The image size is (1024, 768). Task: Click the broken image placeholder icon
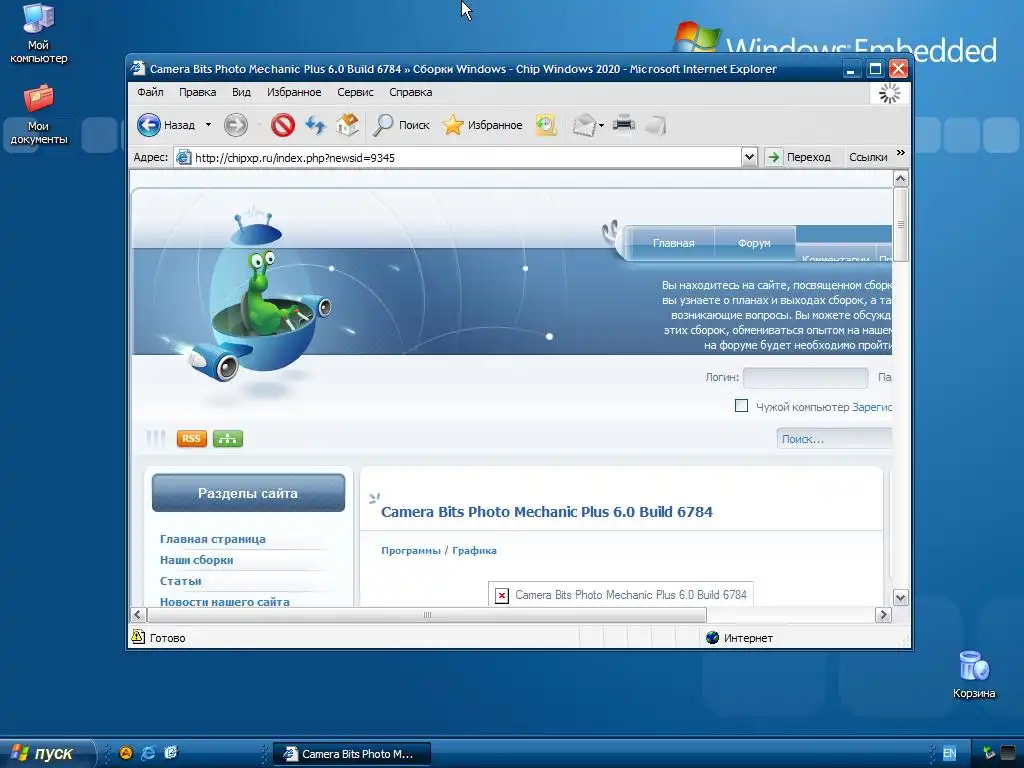[502, 596]
